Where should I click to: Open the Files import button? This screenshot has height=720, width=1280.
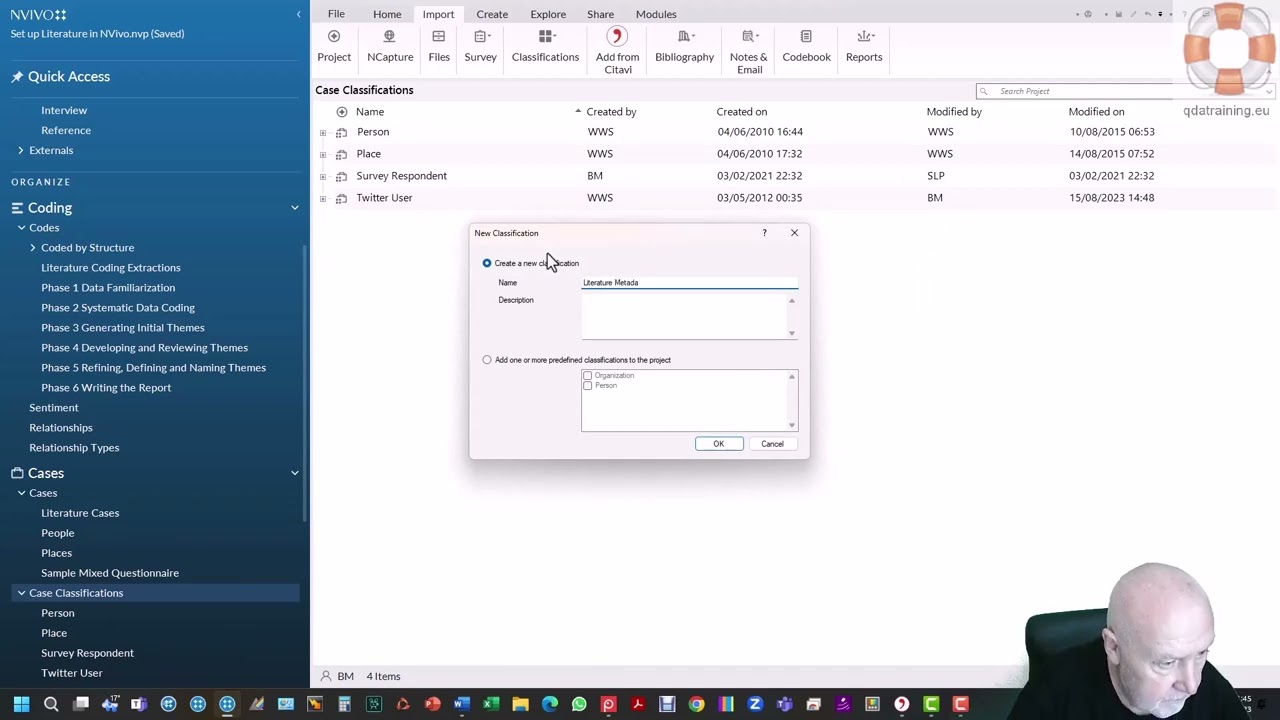(439, 46)
